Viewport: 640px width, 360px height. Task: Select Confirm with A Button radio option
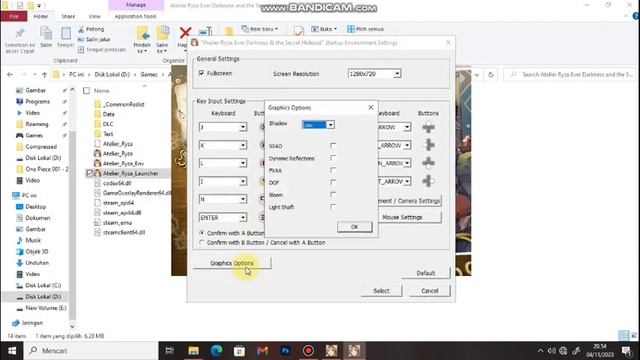(x=202, y=233)
